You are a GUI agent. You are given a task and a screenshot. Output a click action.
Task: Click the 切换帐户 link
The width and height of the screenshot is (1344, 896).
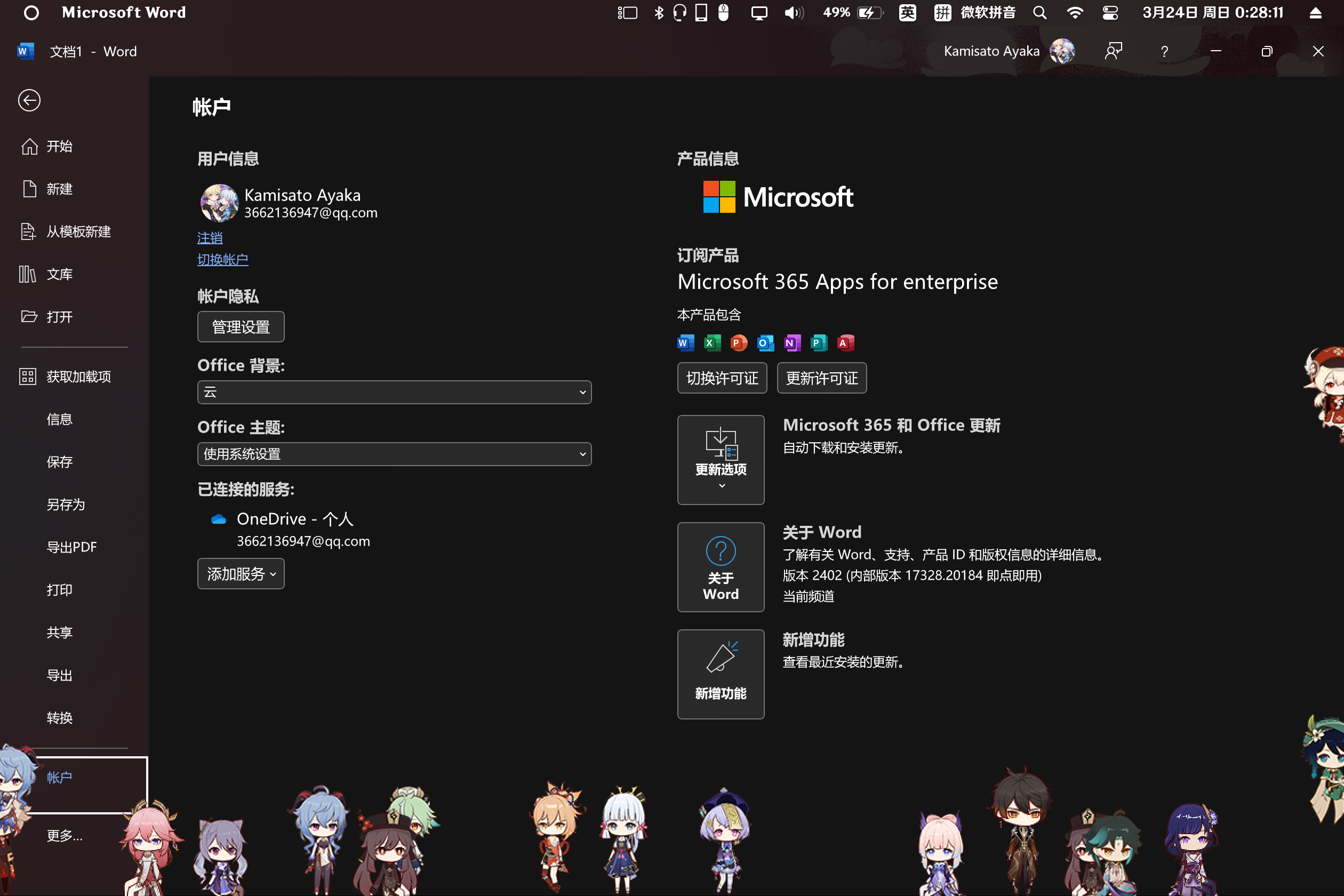point(223,259)
